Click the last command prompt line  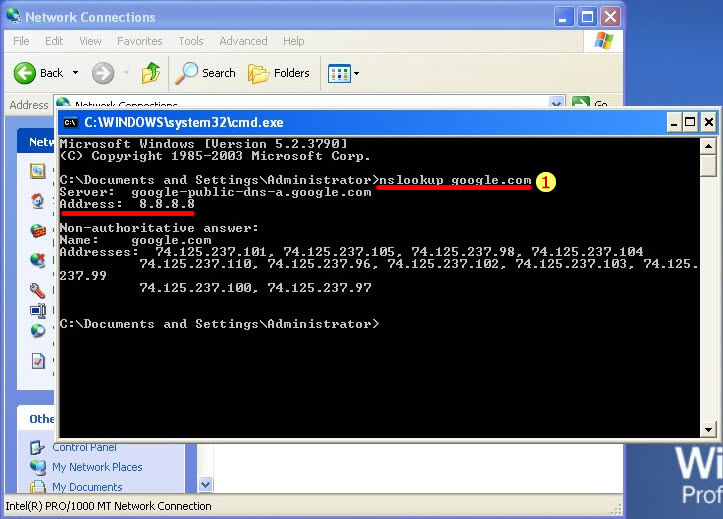219,324
